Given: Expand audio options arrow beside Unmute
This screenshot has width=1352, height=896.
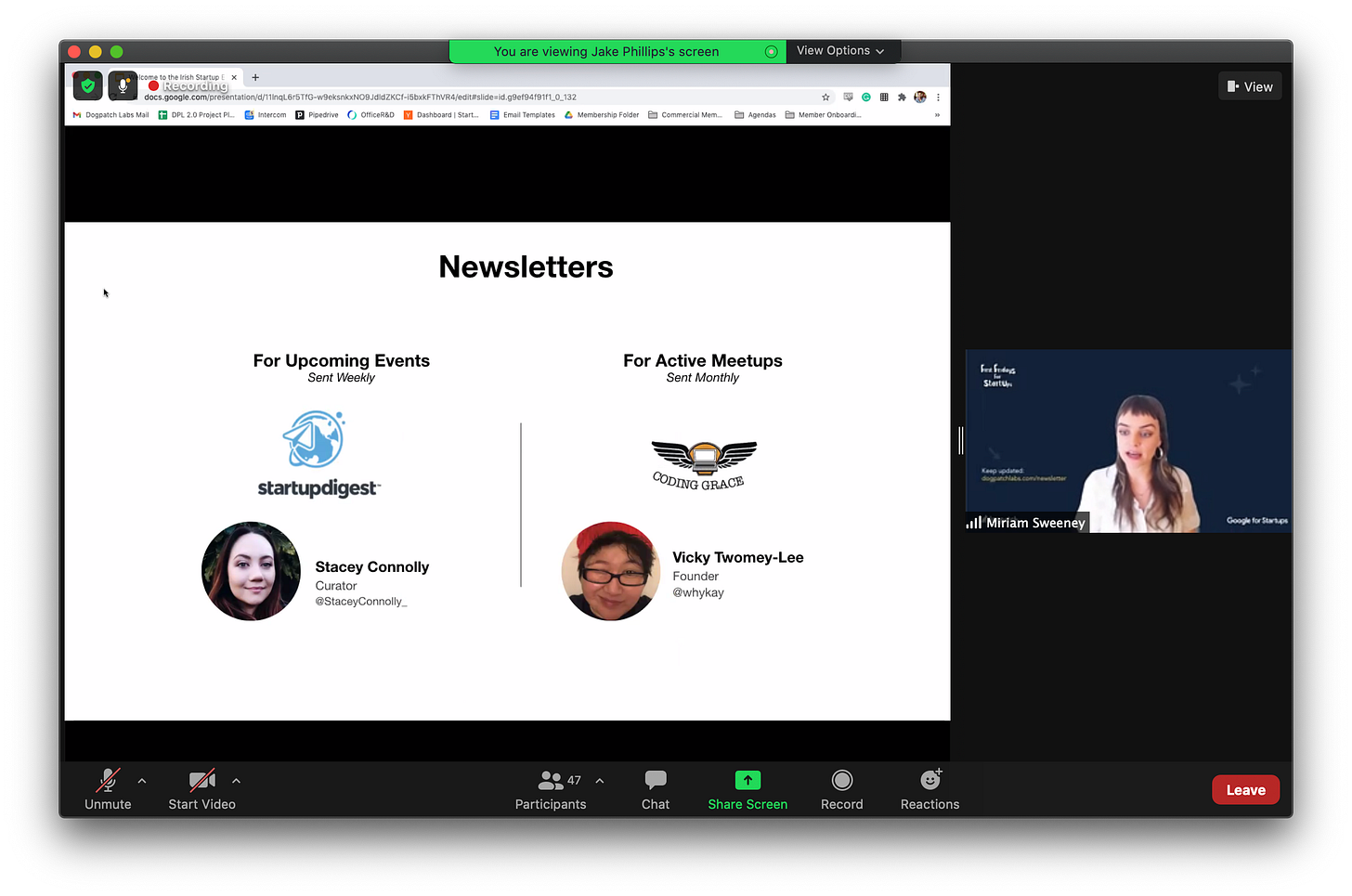Looking at the screenshot, I should 142,781.
